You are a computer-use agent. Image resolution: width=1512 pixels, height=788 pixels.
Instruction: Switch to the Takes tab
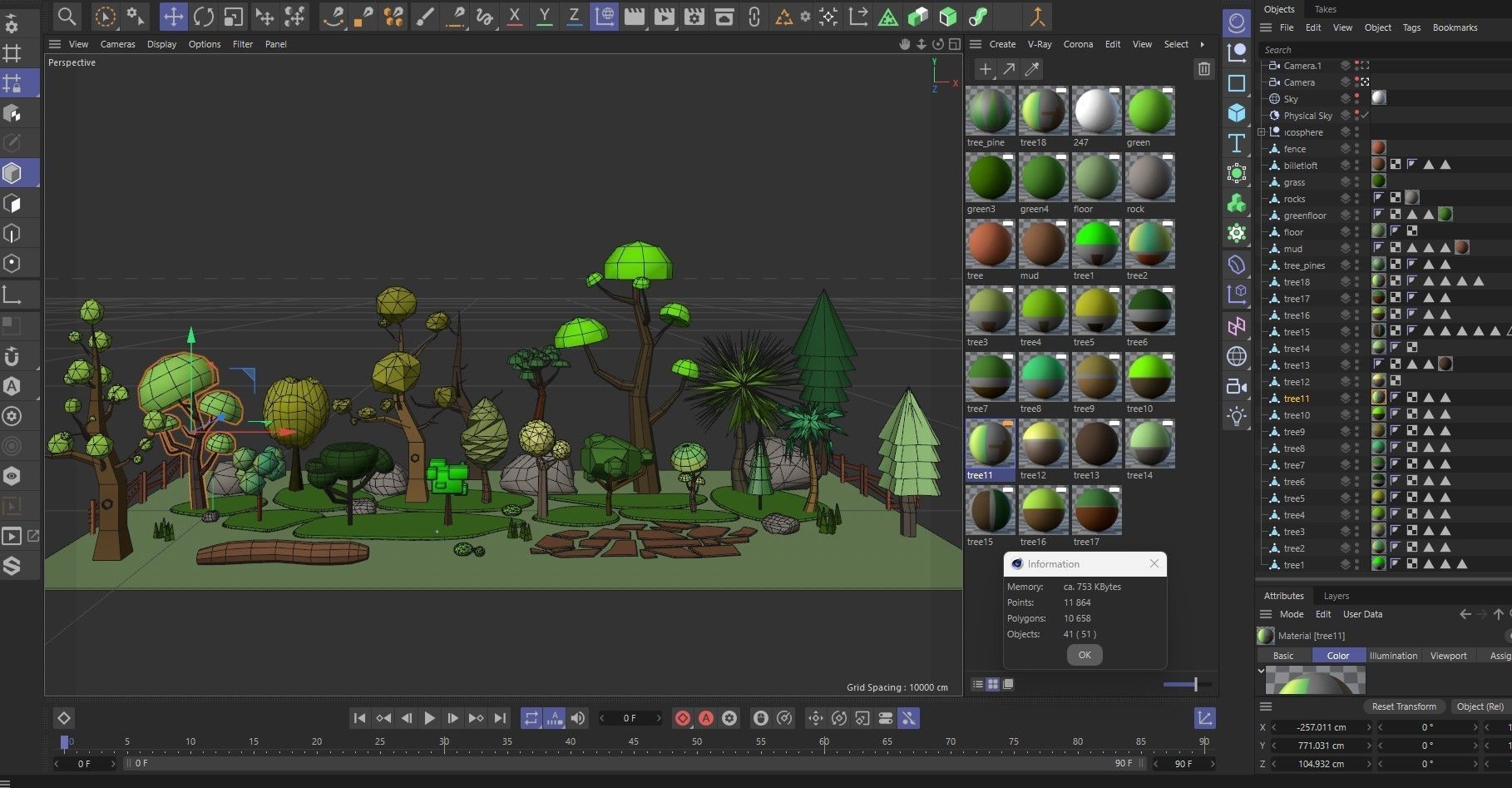coord(1325,9)
